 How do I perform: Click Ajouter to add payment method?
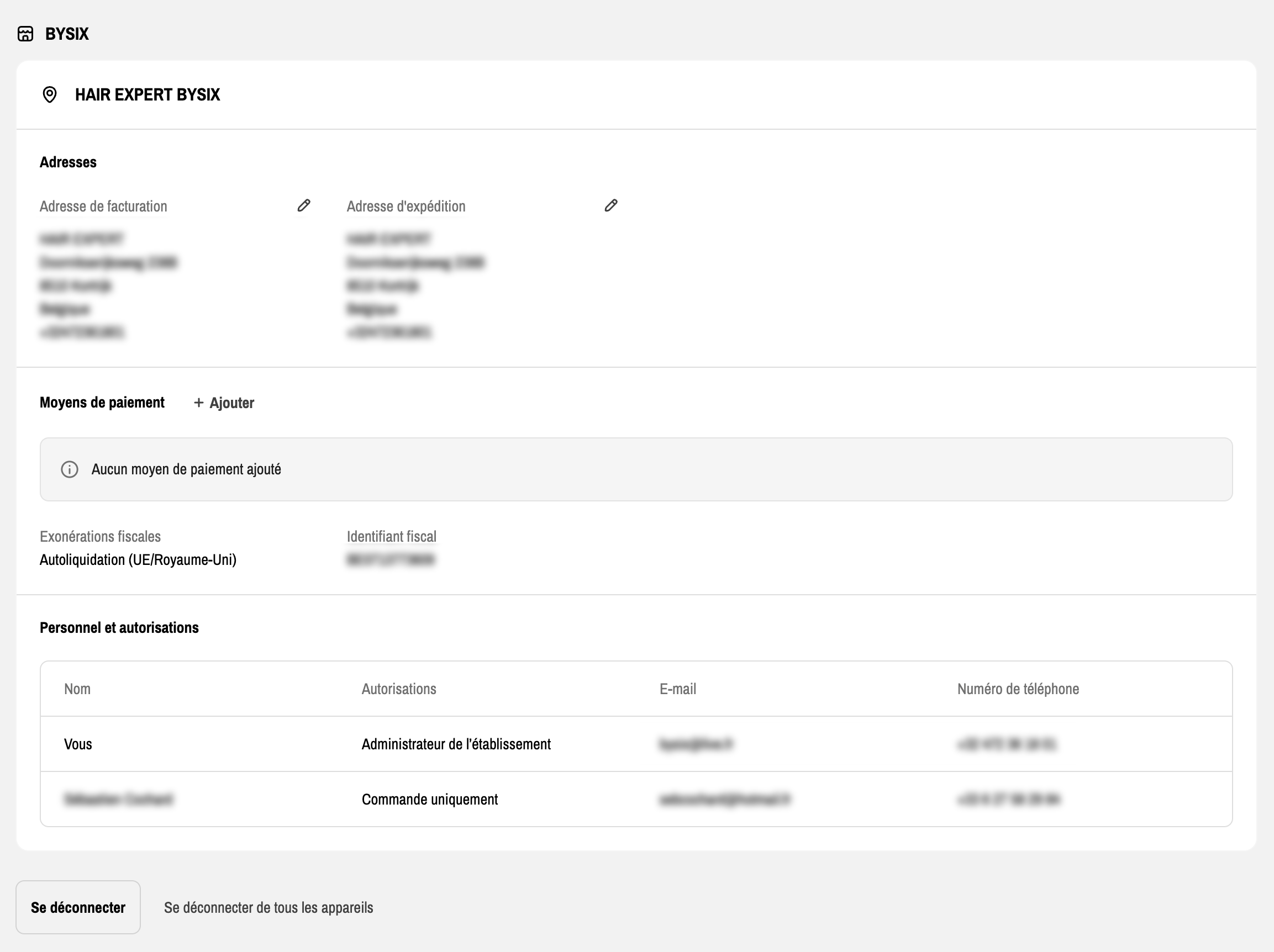[231, 403]
